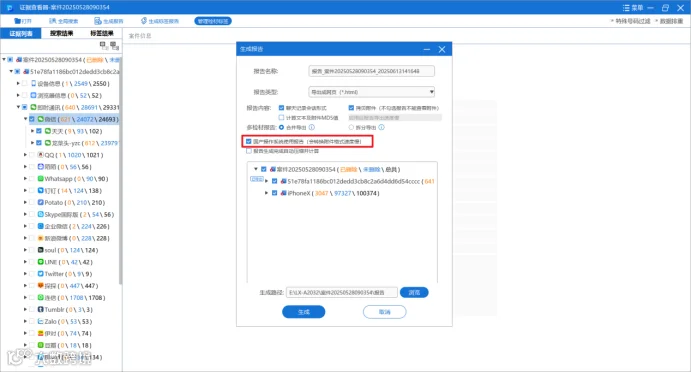Expand the 51e78fa1186bc012 node in dialog tree
This screenshot has width=692, height=372.
[x=266, y=181]
